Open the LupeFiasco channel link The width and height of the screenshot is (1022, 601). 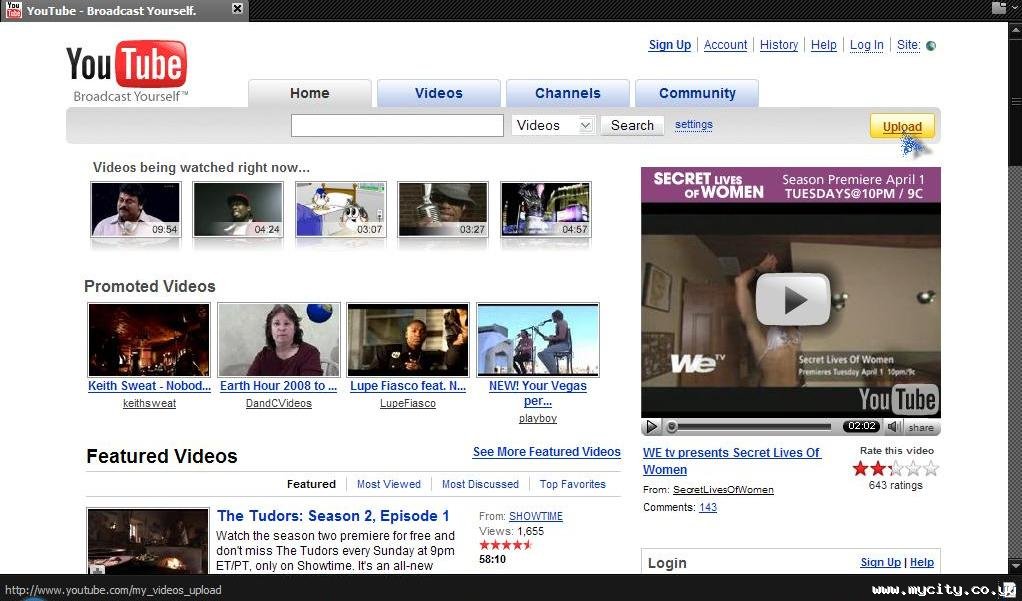pyautogui.click(x=408, y=403)
